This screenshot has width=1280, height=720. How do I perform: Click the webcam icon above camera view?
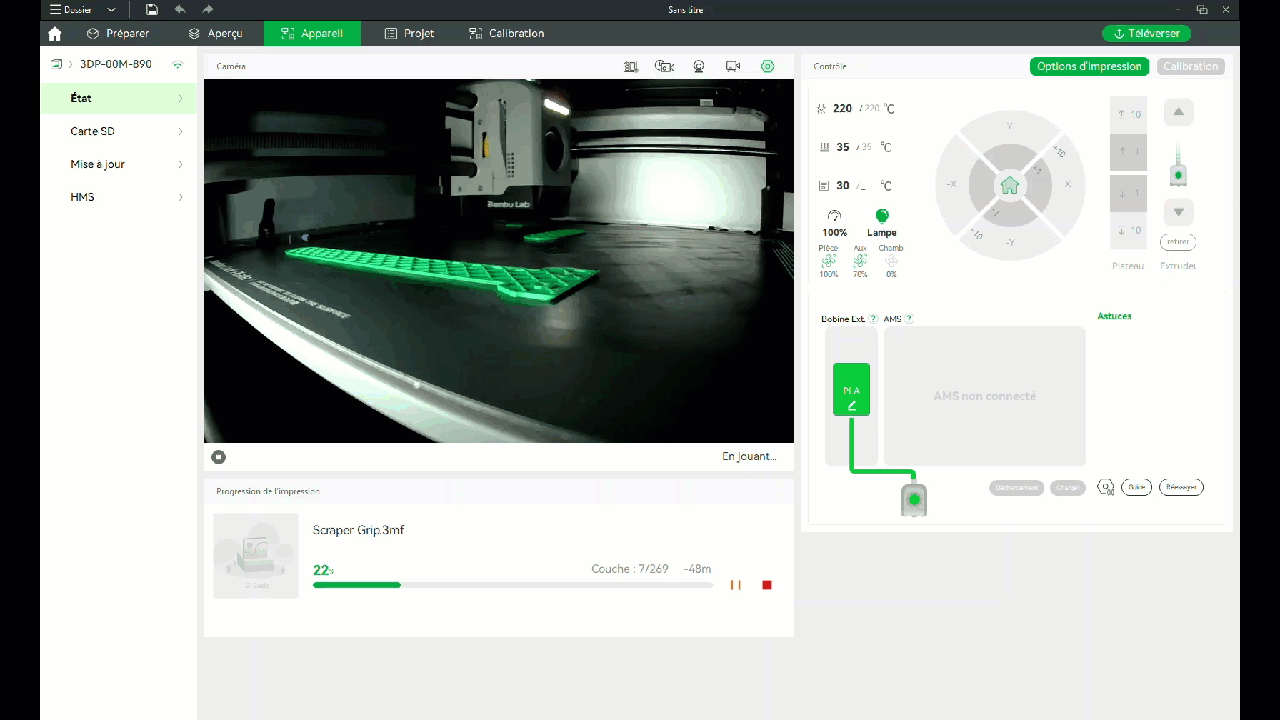coord(699,66)
